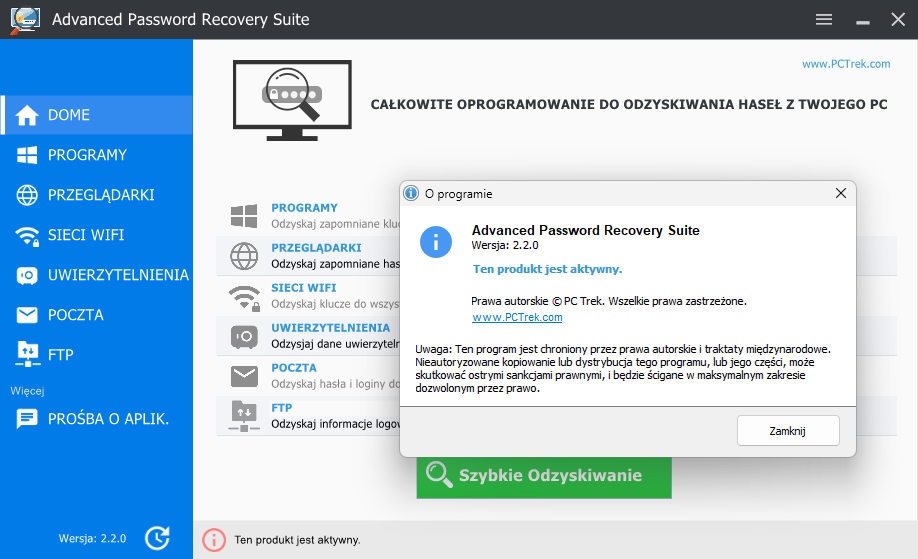
Task: Click the vault credentials sidebar icon
Action: [x=27, y=276]
